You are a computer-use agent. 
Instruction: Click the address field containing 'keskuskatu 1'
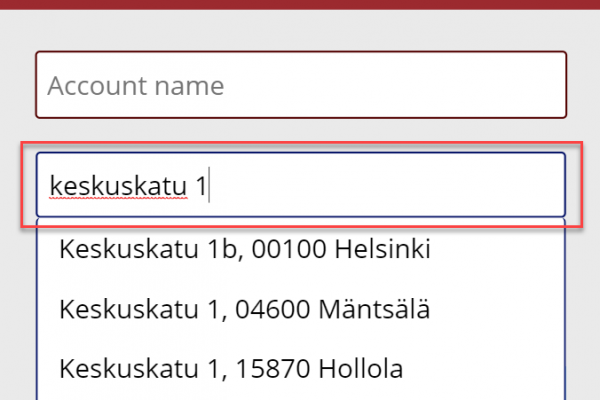[301, 185]
